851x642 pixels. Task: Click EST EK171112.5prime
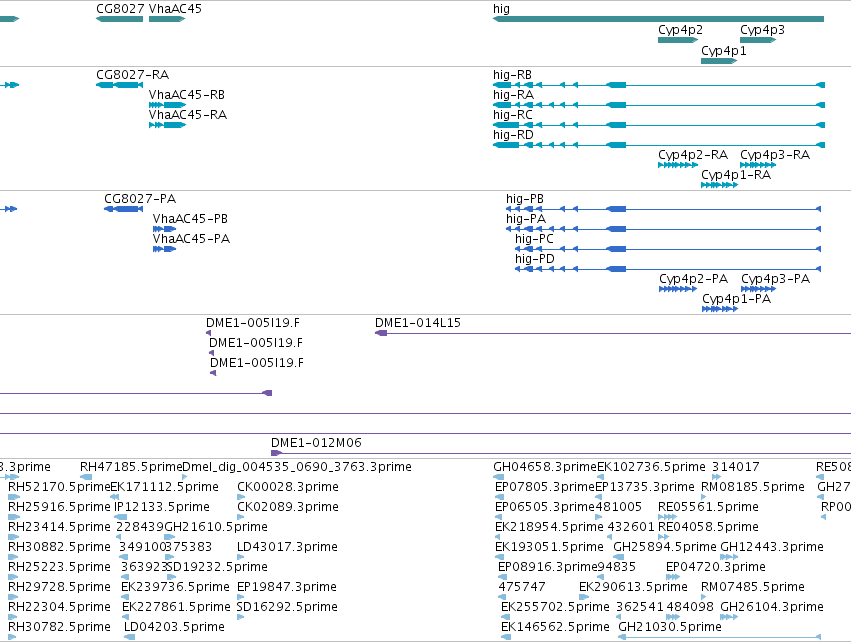tap(164, 487)
